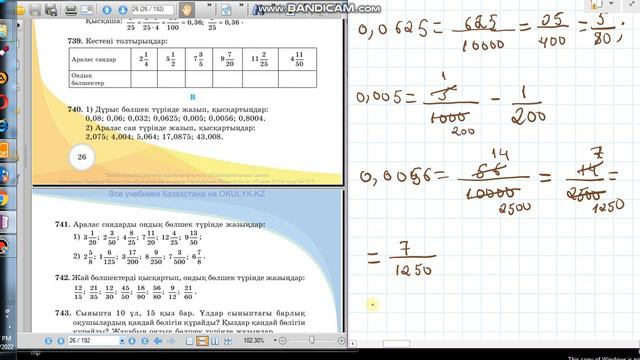Viewport: 640px width, 360px height.
Task: Click the page number 26 circle
Action: [x=82, y=157]
